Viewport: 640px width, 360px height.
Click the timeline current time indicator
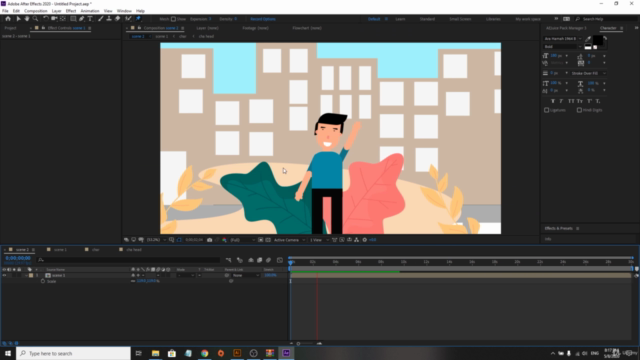tap(291, 262)
